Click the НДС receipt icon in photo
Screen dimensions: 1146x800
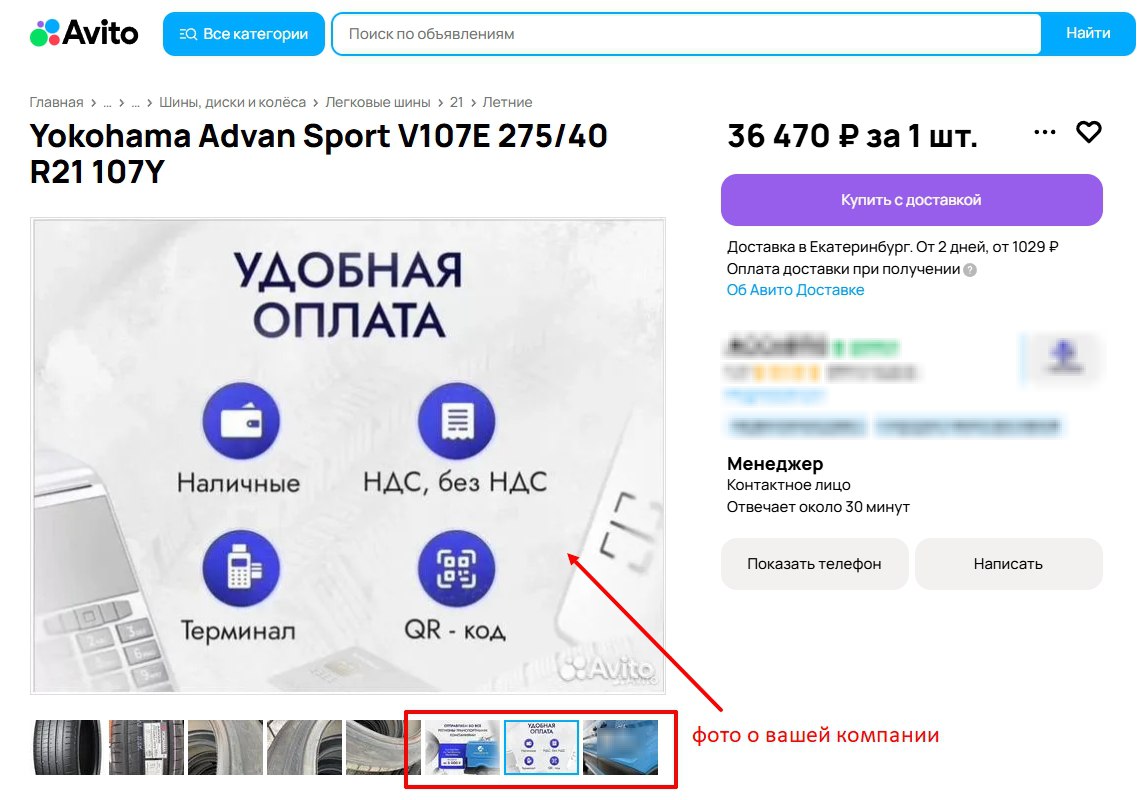[456, 421]
